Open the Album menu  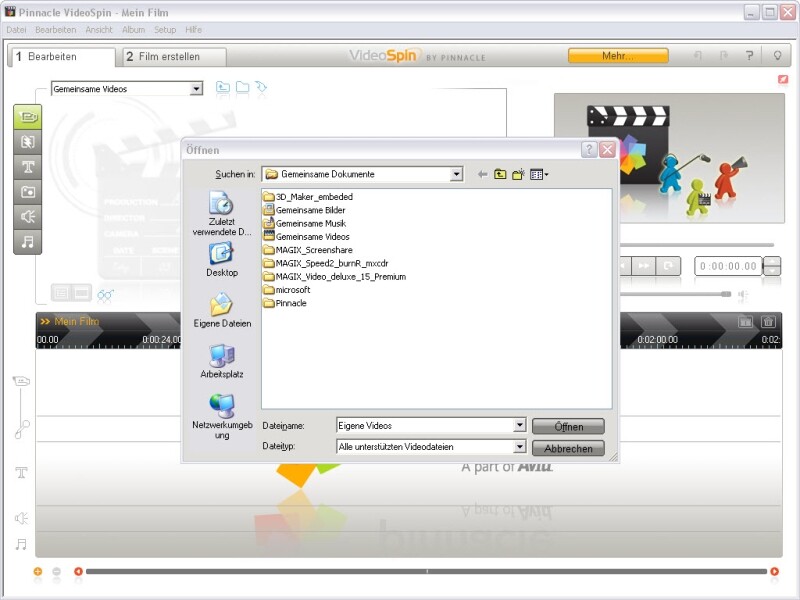[133, 30]
